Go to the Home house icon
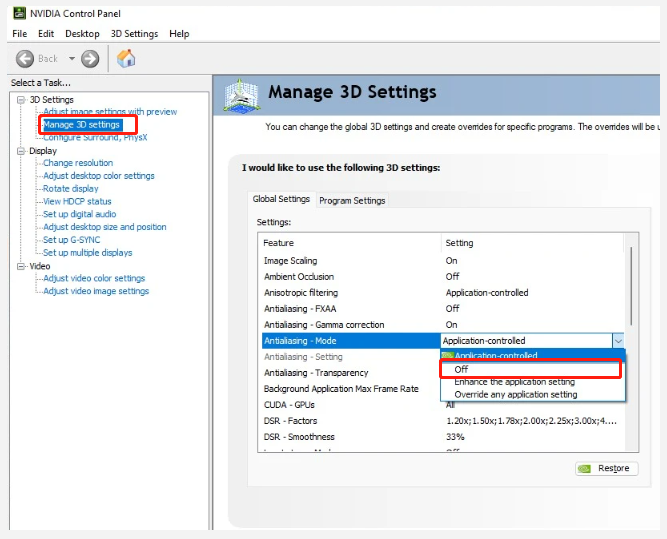The image size is (667, 539). pyautogui.click(x=126, y=58)
